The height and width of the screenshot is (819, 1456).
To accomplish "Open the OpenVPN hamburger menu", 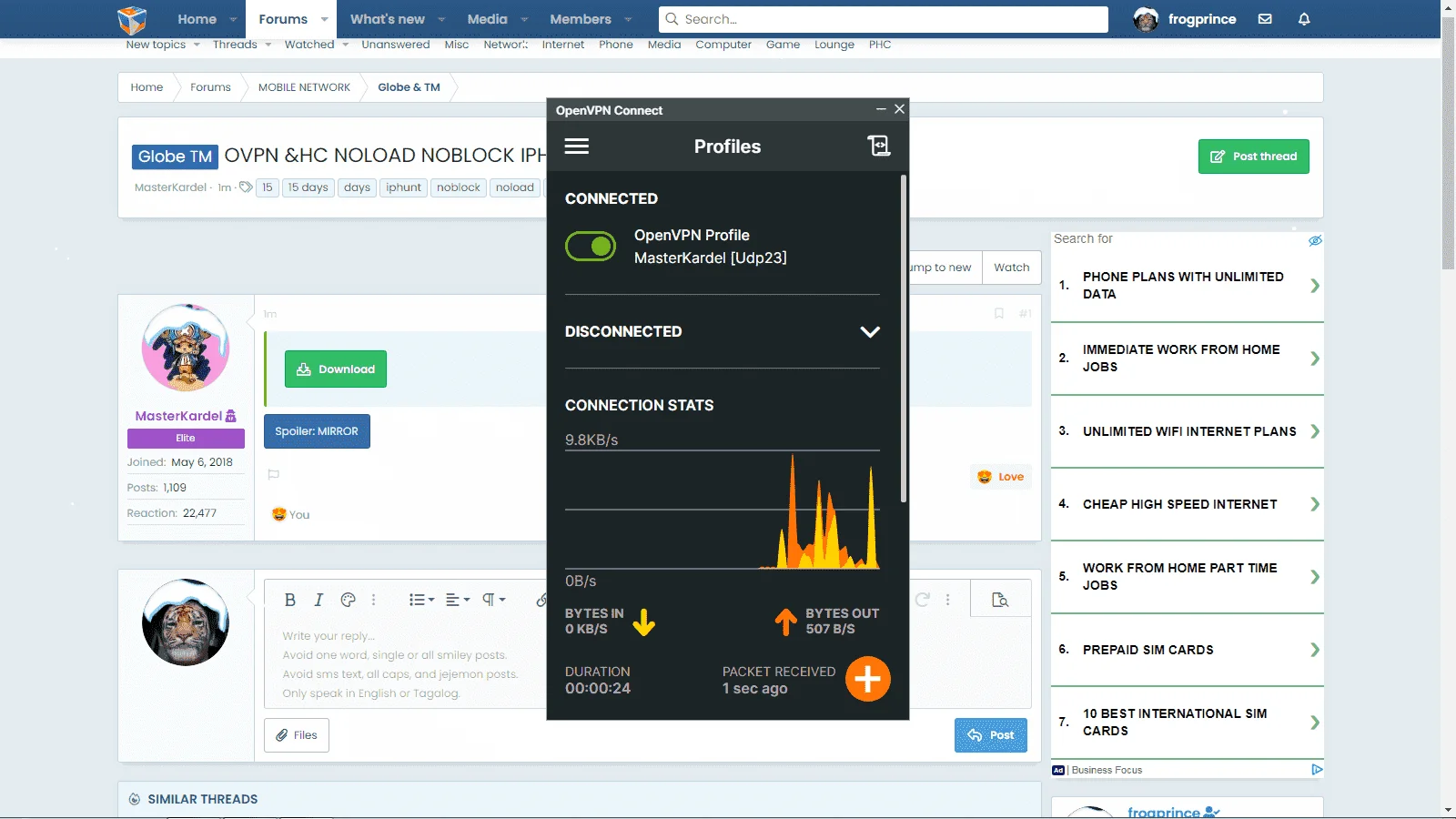I will [576, 147].
